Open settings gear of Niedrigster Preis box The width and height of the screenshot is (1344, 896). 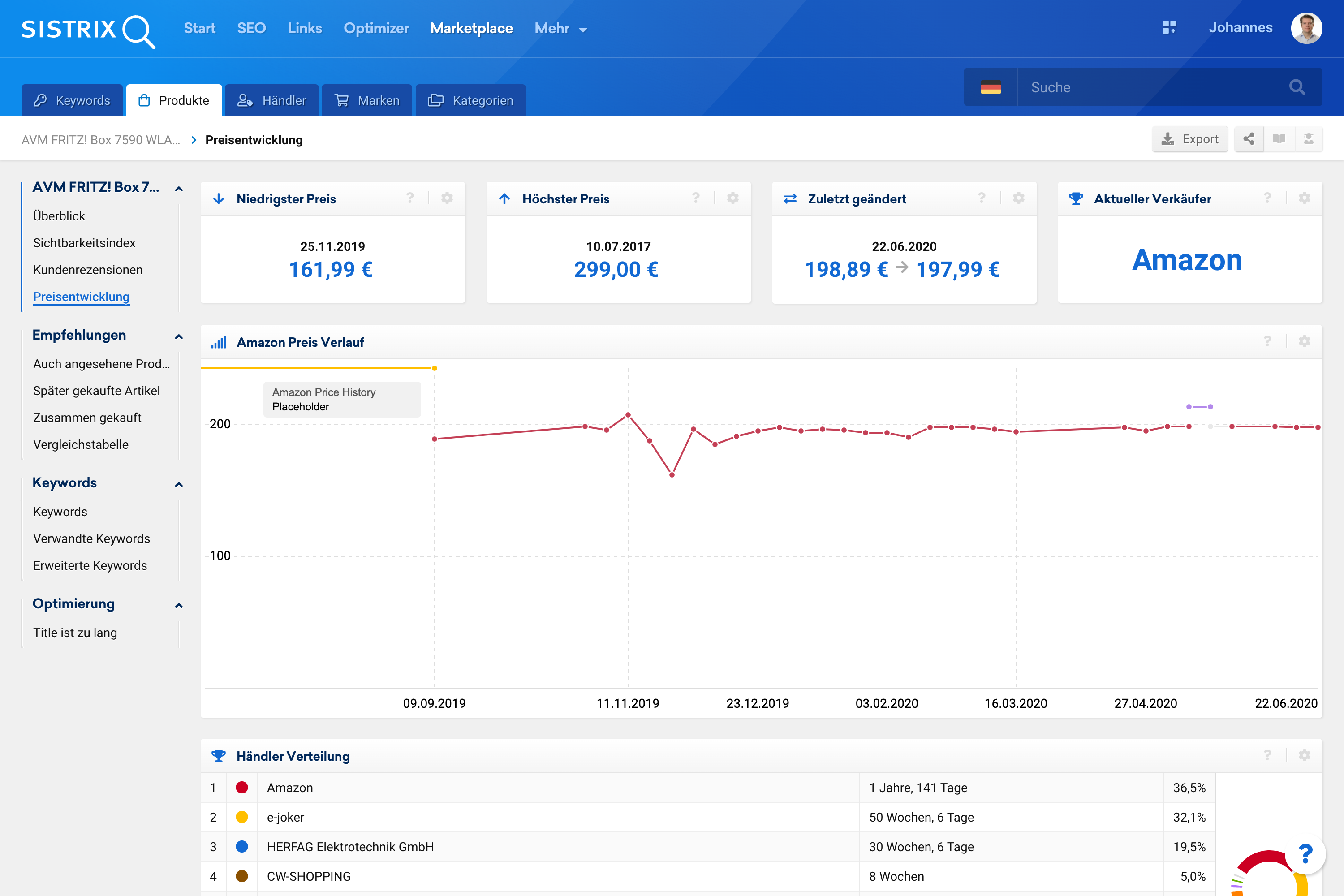tap(447, 198)
